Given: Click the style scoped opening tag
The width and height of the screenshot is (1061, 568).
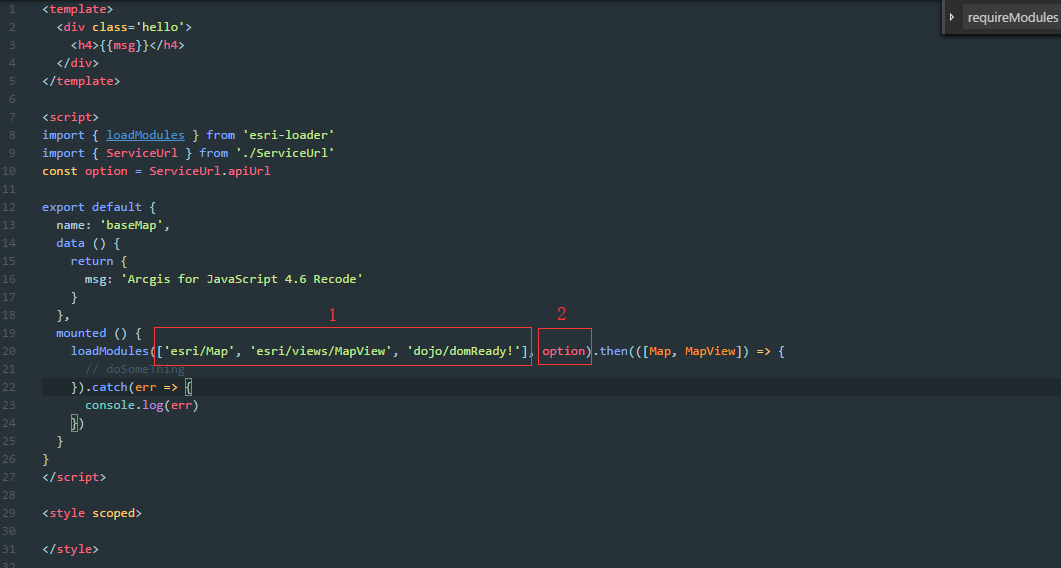Looking at the screenshot, I should click(x=92, y=513).
